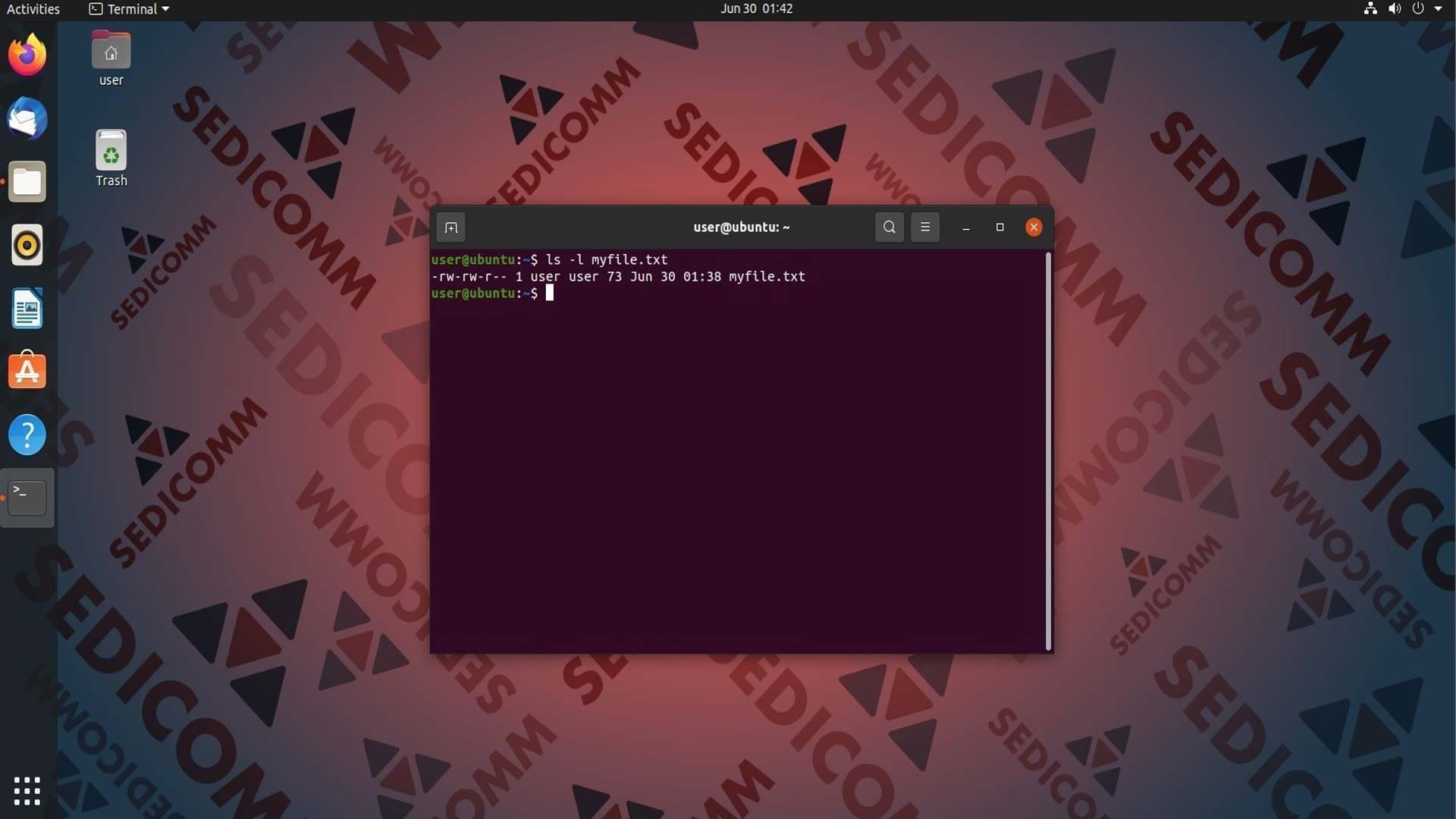
Task: Expand the Terminal app menu
Action: click(129, 9)
